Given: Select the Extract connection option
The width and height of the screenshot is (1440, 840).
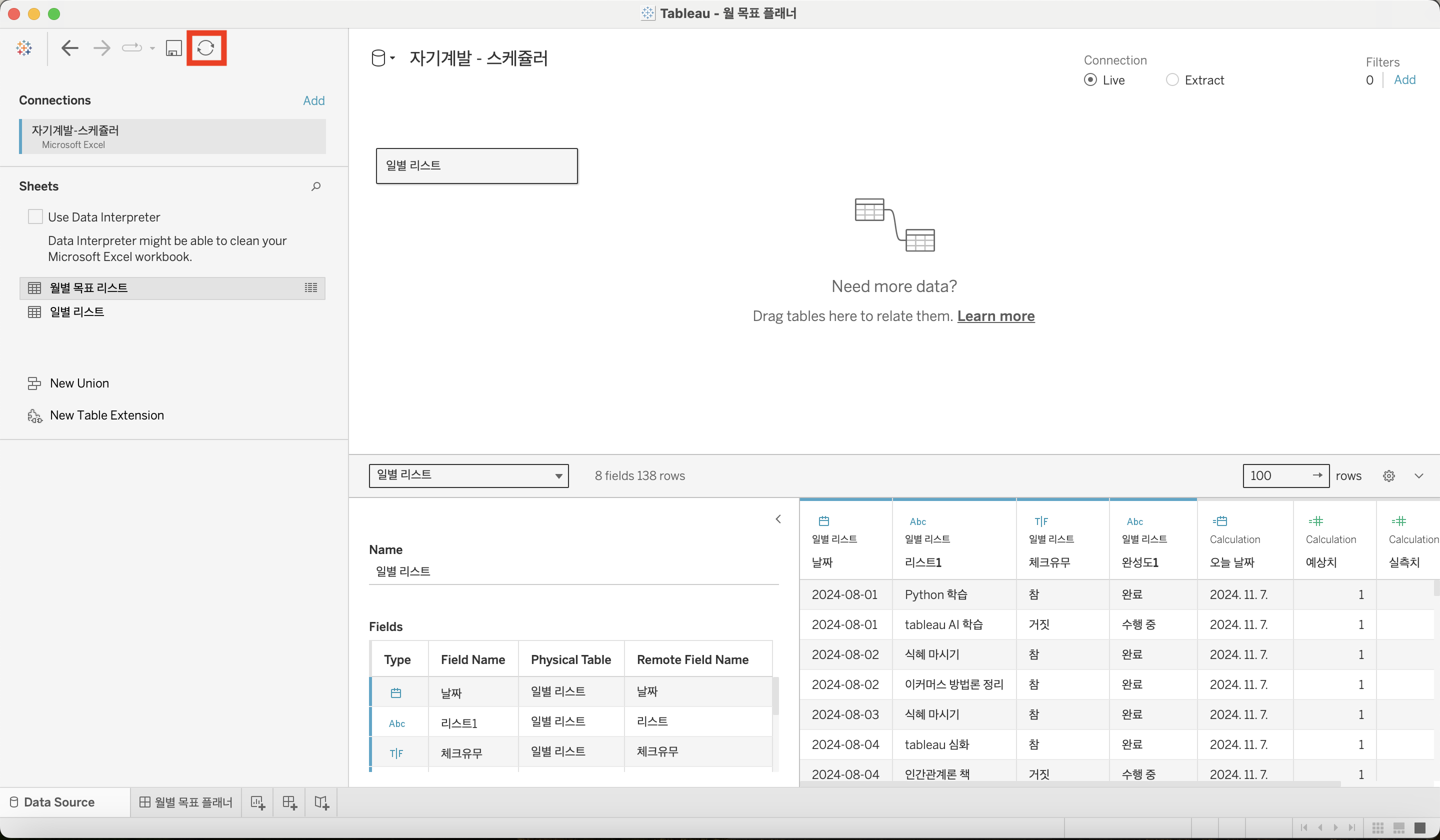Looking at the screenshot, I should 1172,80.
